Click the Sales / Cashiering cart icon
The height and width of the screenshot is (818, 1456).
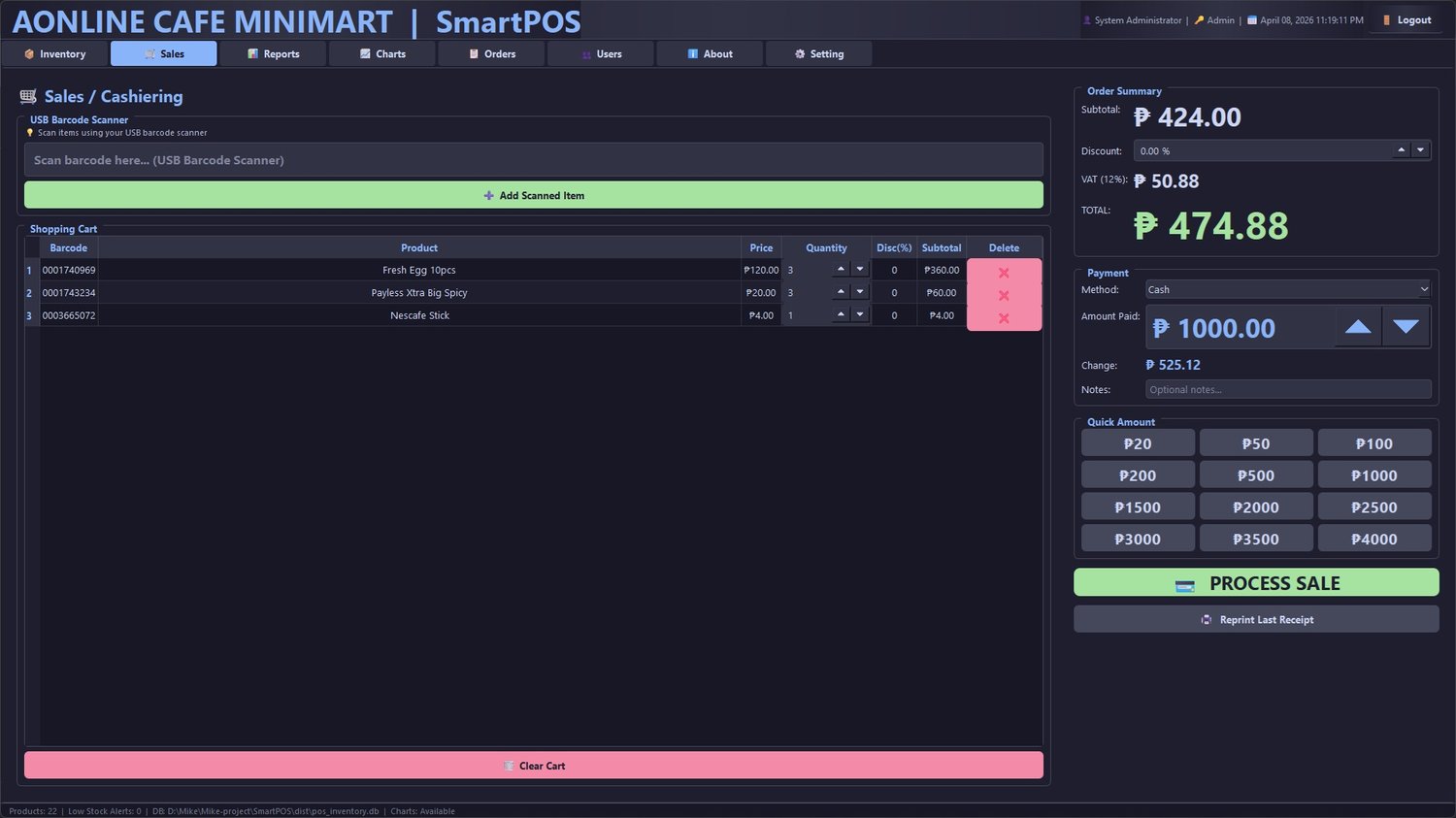pyautogui.click(x=28, y=96)
